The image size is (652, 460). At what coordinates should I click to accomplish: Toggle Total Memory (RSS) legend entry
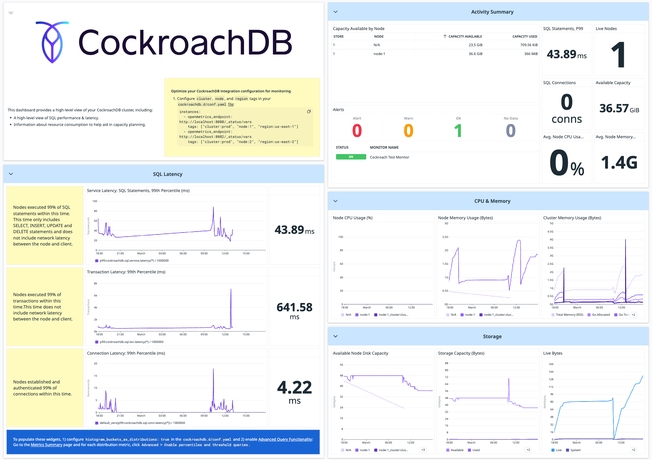[566, 315]
